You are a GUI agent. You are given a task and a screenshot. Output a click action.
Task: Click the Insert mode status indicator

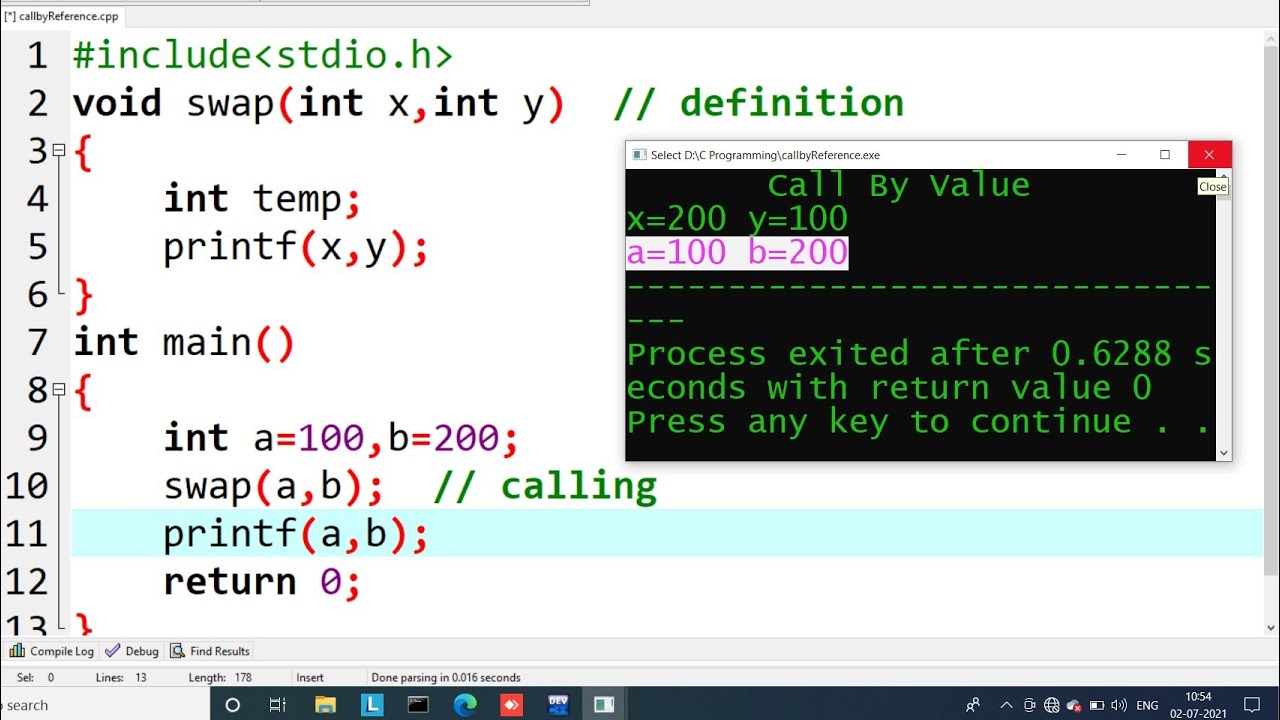310,678
